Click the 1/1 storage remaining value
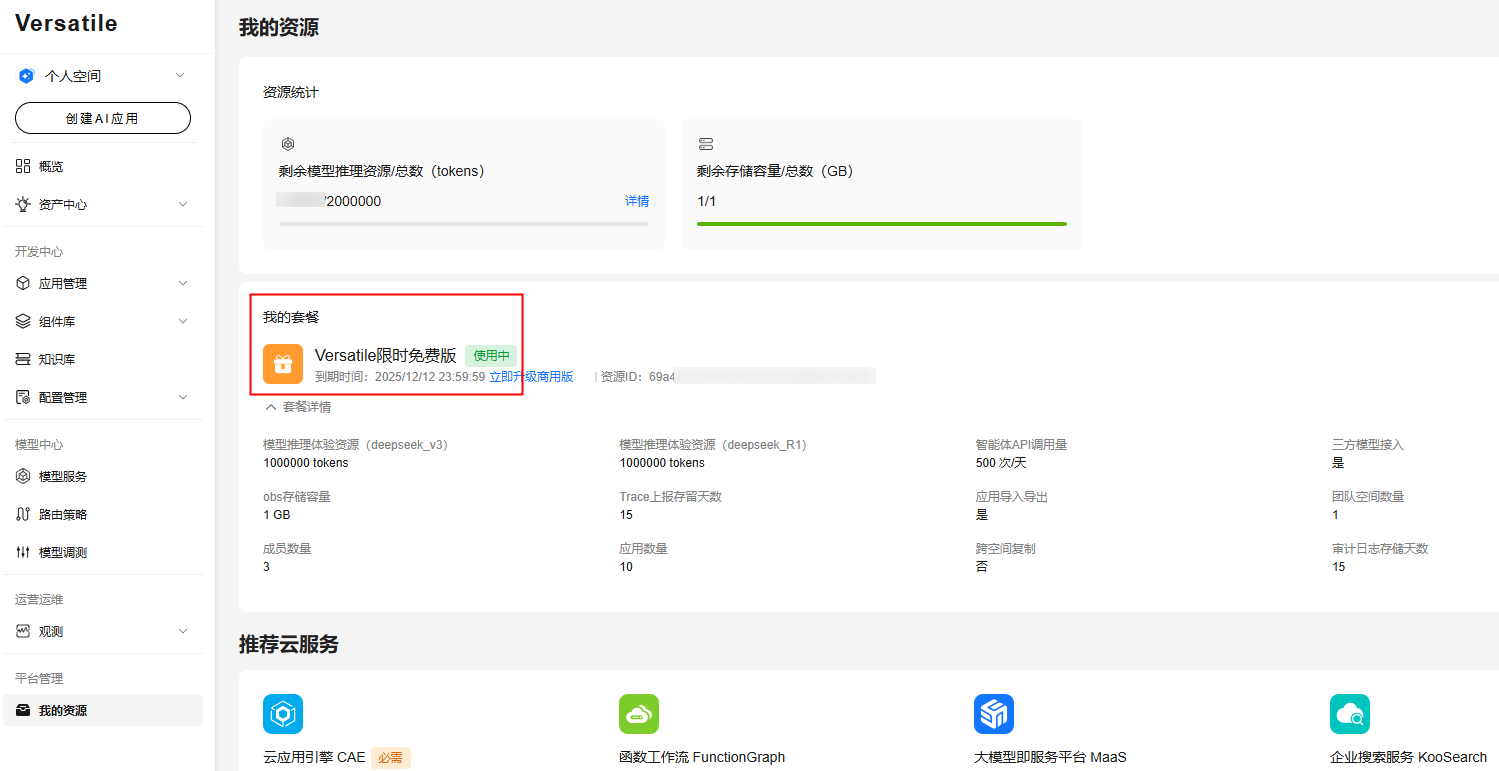This screenshot has height=771, width=1499. pyautogui.click(x=707, y=201)
